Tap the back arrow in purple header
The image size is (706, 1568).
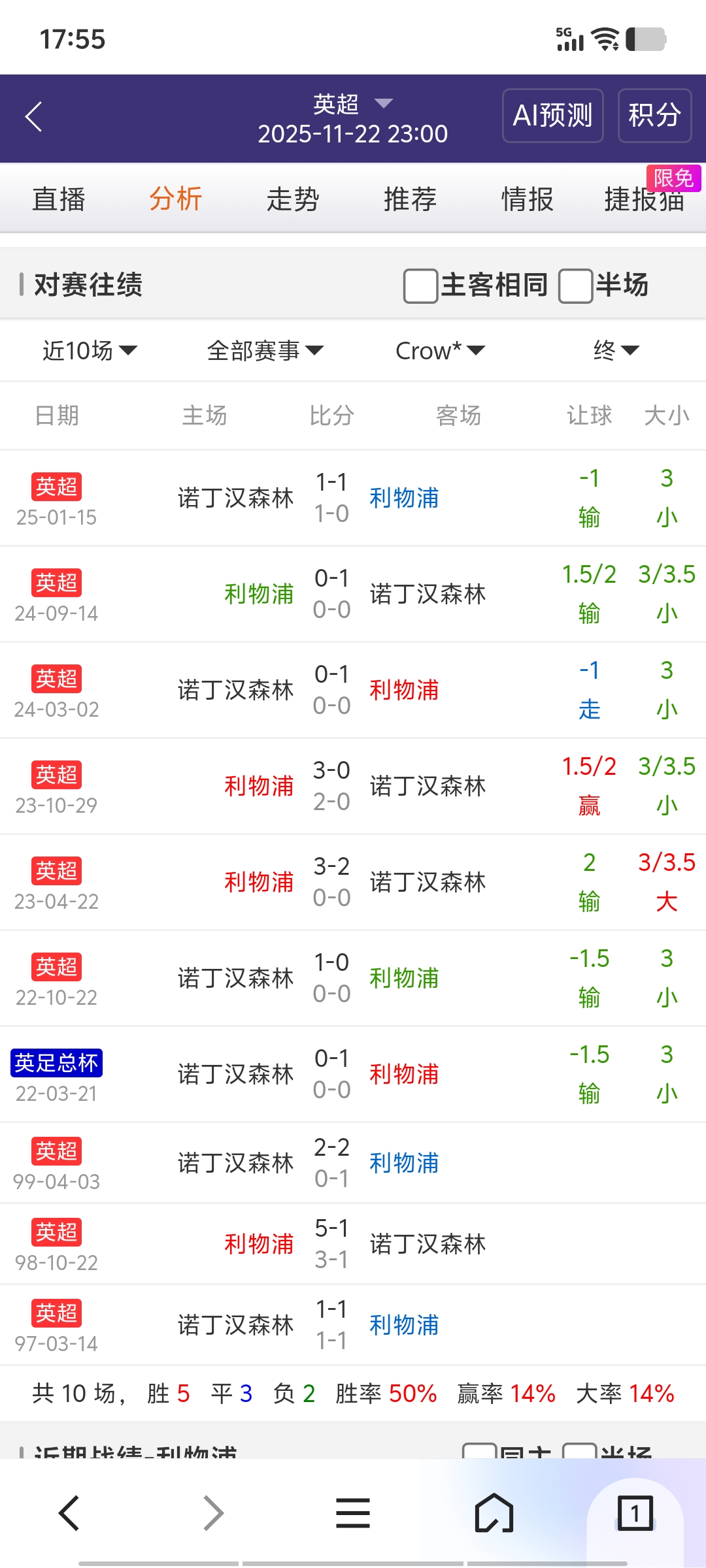point(34,117)
